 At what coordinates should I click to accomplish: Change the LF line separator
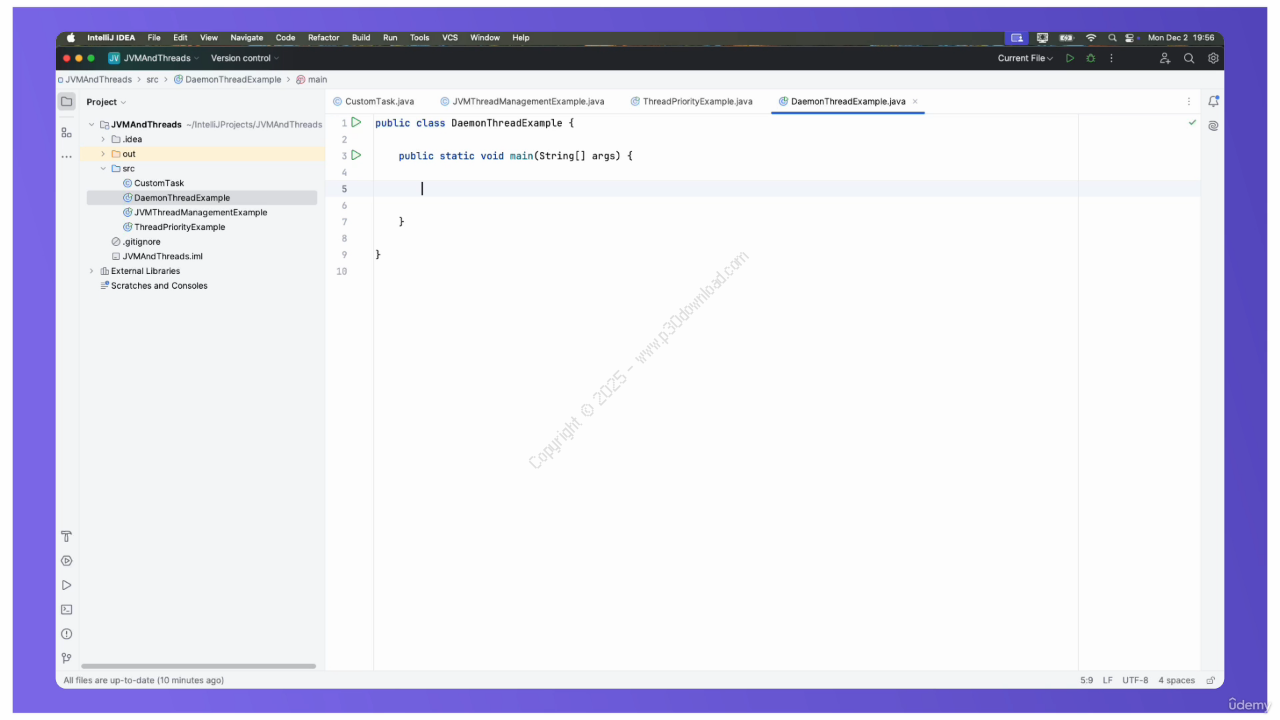tap(1108, 680)
